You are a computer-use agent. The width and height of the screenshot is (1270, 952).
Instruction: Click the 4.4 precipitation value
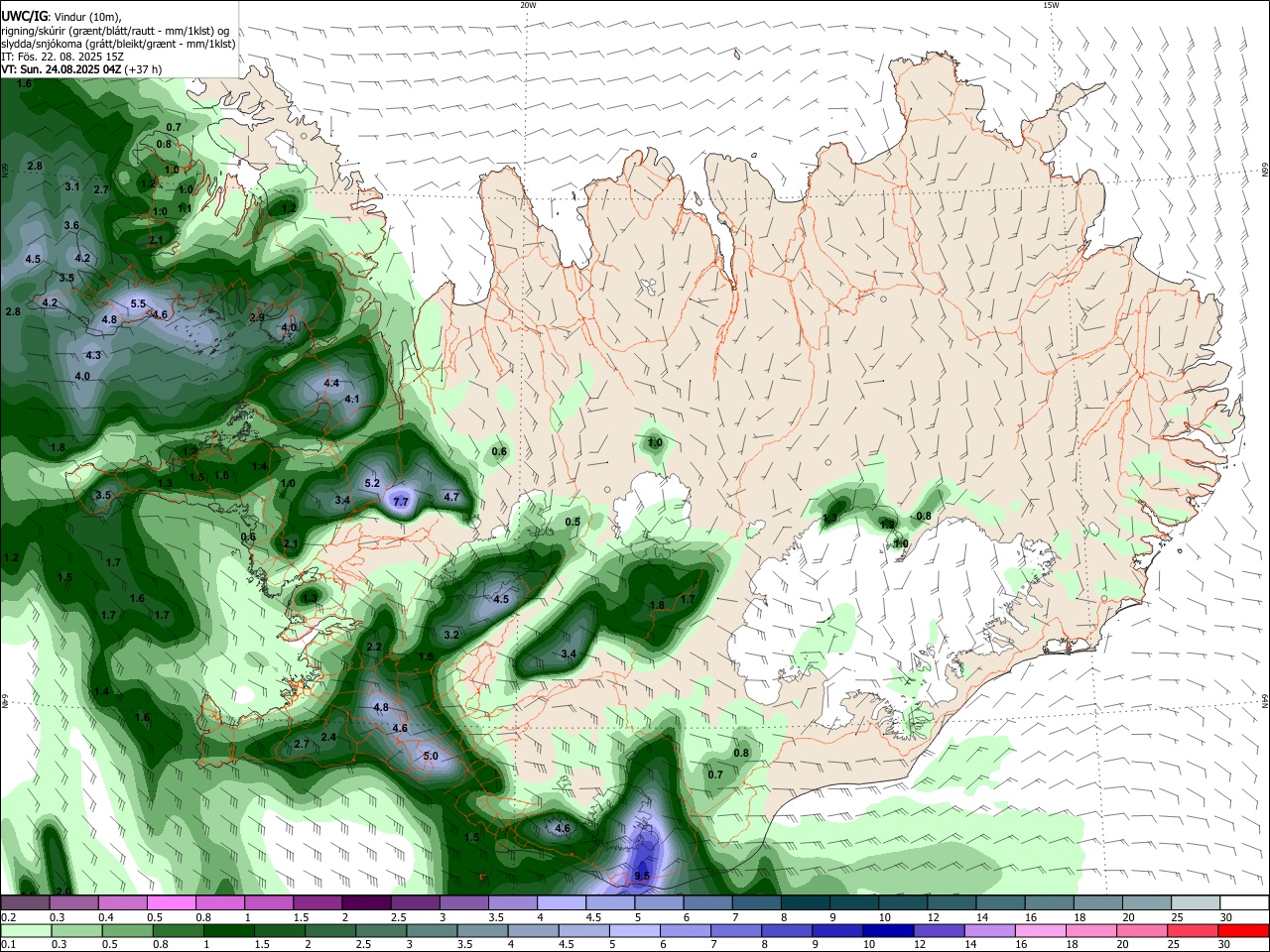coord(332,383)
